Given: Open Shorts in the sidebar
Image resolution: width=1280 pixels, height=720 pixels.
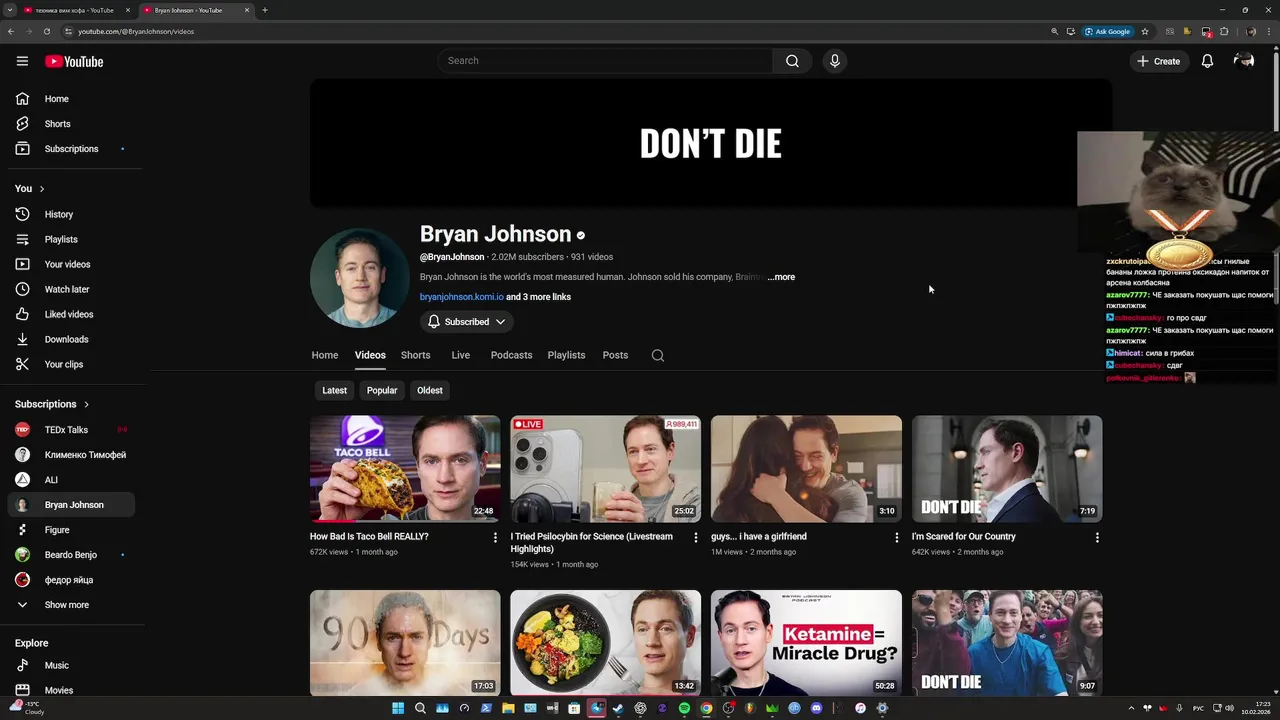Looking at the screenshot, I should click(x=71, y=124).
